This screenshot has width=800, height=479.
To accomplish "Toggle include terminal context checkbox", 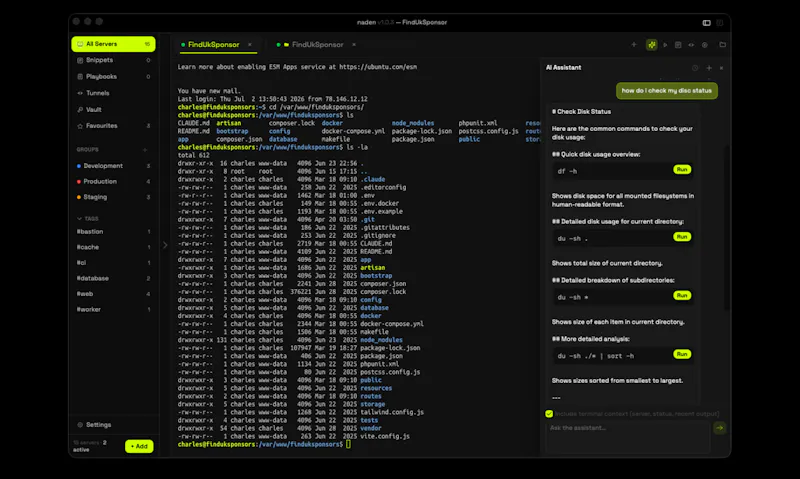I will [x=549, y=414].
